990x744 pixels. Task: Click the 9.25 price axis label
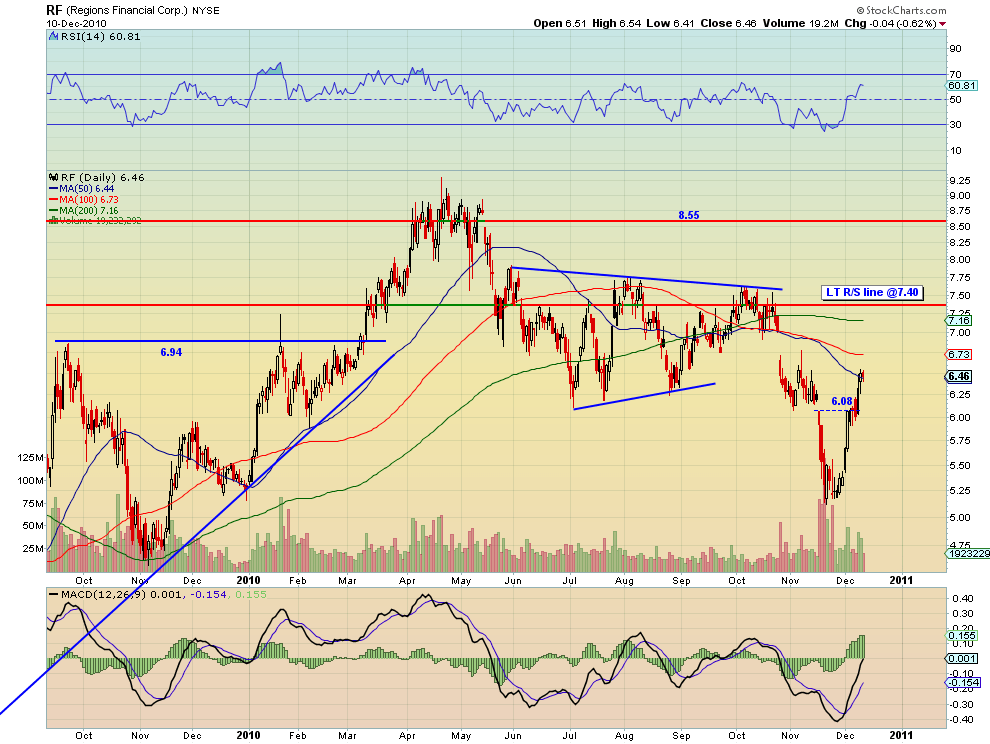point(960,181)
